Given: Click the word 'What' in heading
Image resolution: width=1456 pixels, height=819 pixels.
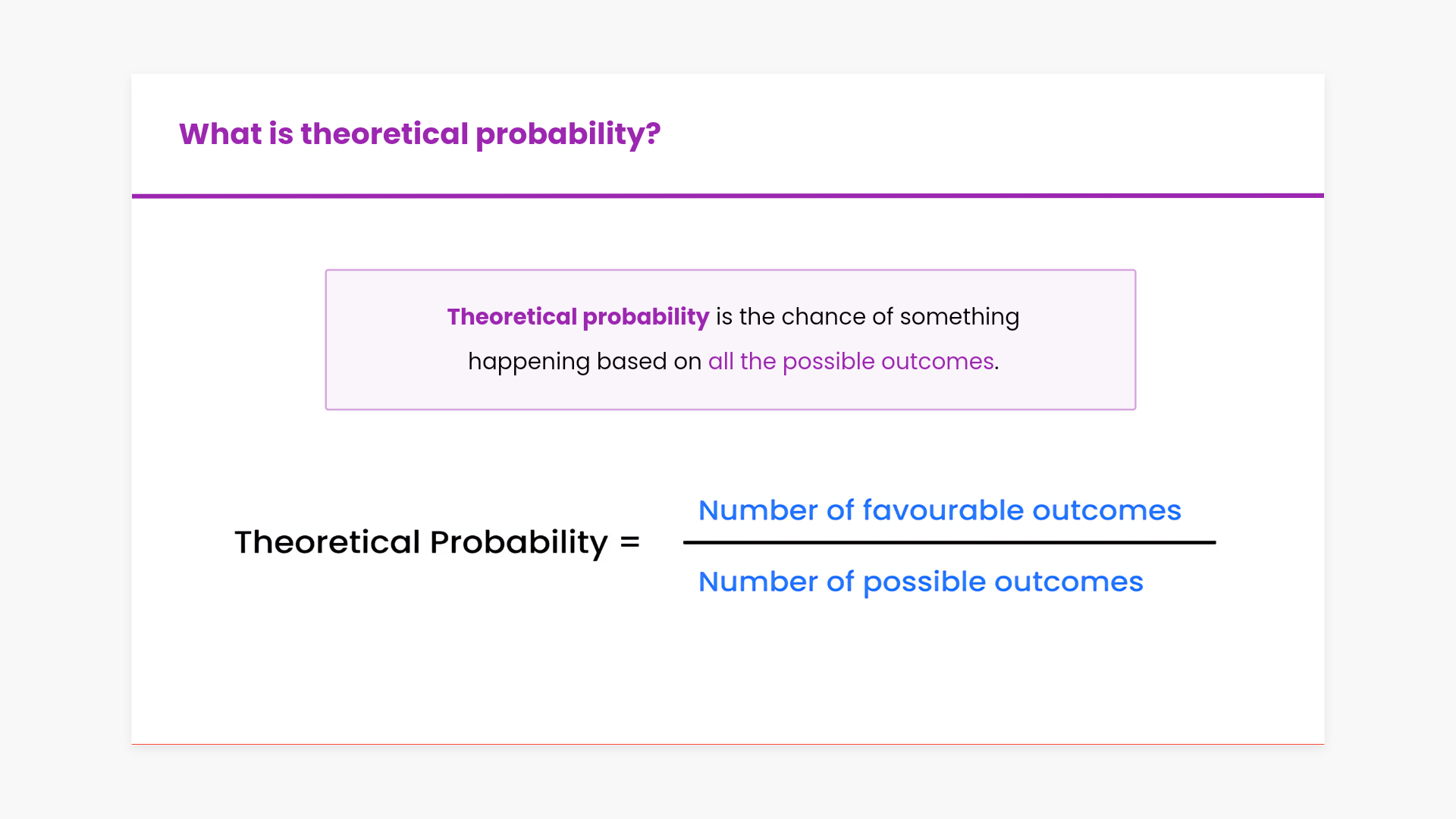Looking at the screenshot, I should (x=220, y=134).
